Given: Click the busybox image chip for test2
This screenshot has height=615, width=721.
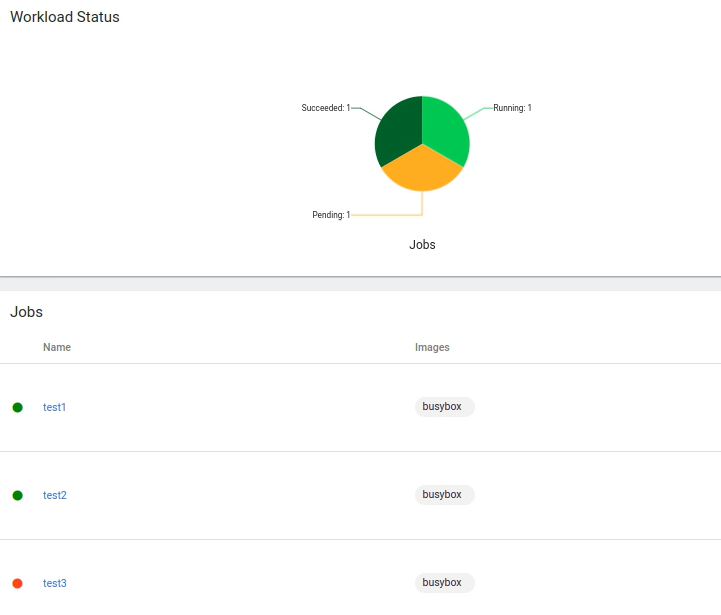Looking at the screenshot, I should click(x=444, y=495).
